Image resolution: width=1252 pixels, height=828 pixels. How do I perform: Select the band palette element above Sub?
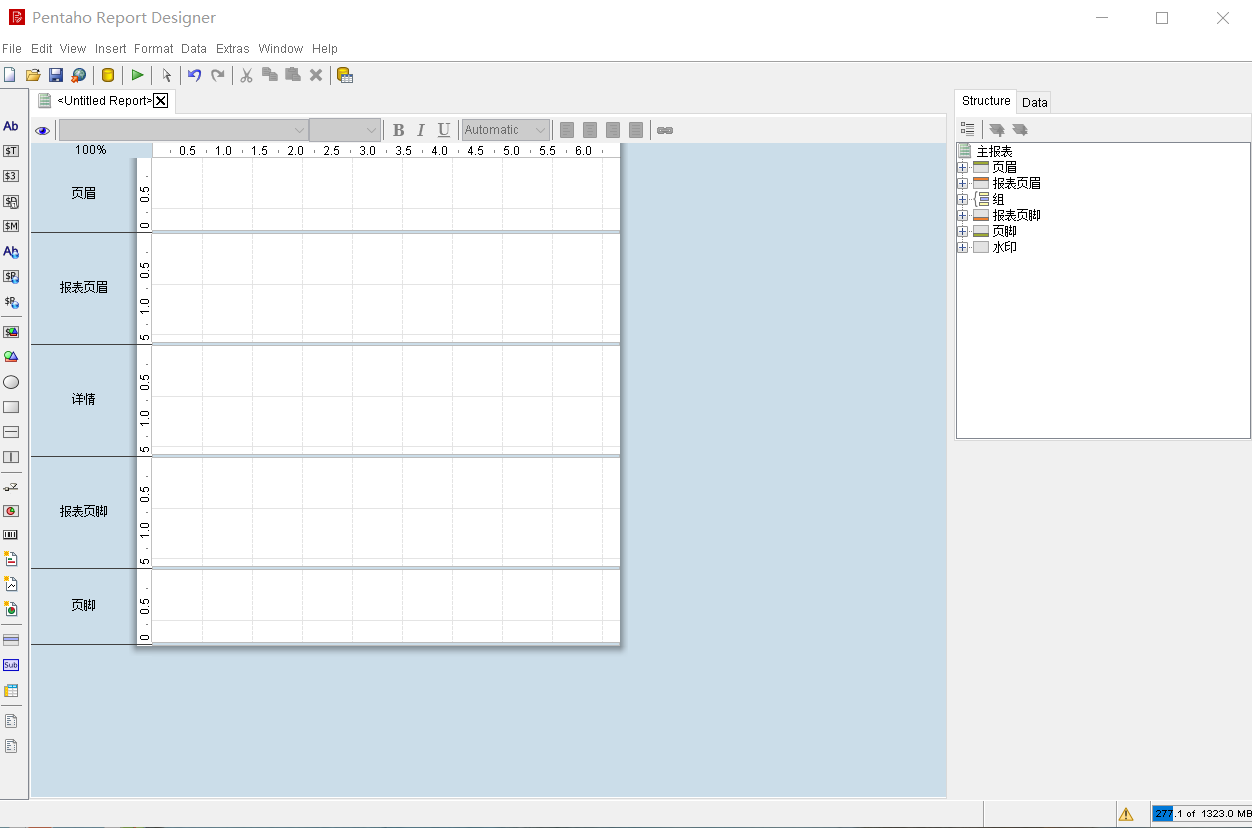pyautogui.click(x=11, y=640)
